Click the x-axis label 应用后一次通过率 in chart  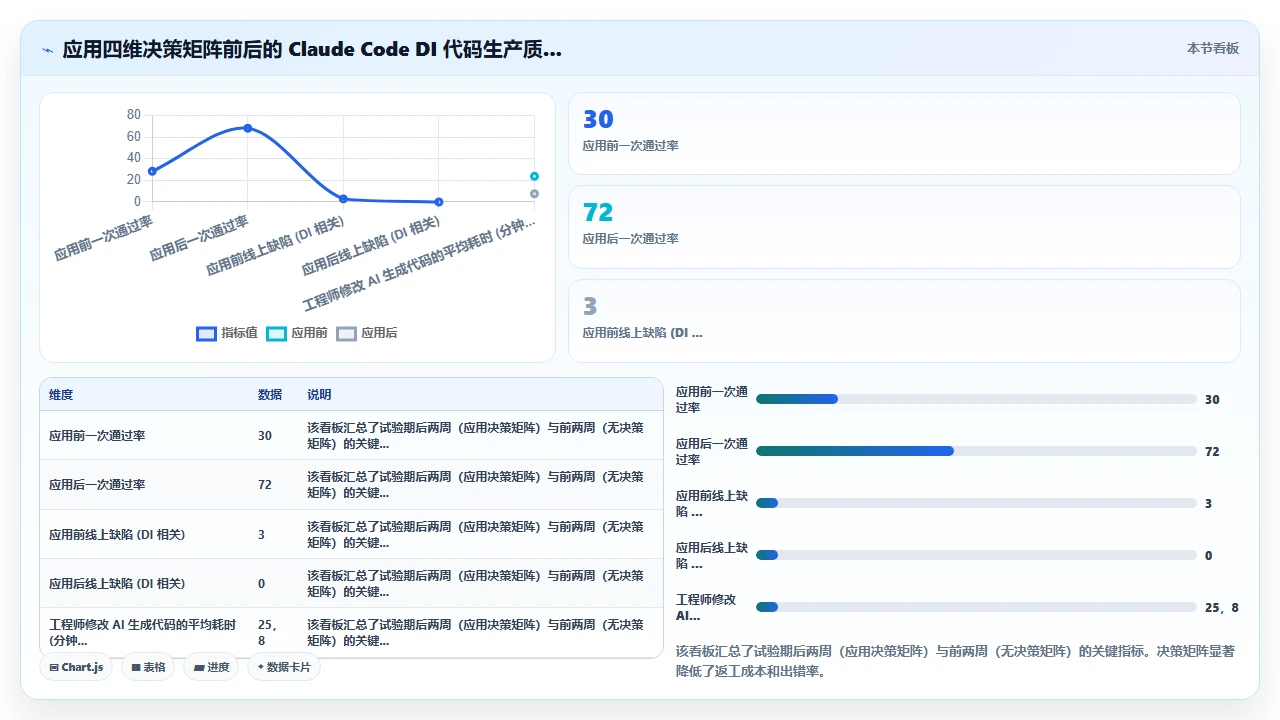pos(199,238)
